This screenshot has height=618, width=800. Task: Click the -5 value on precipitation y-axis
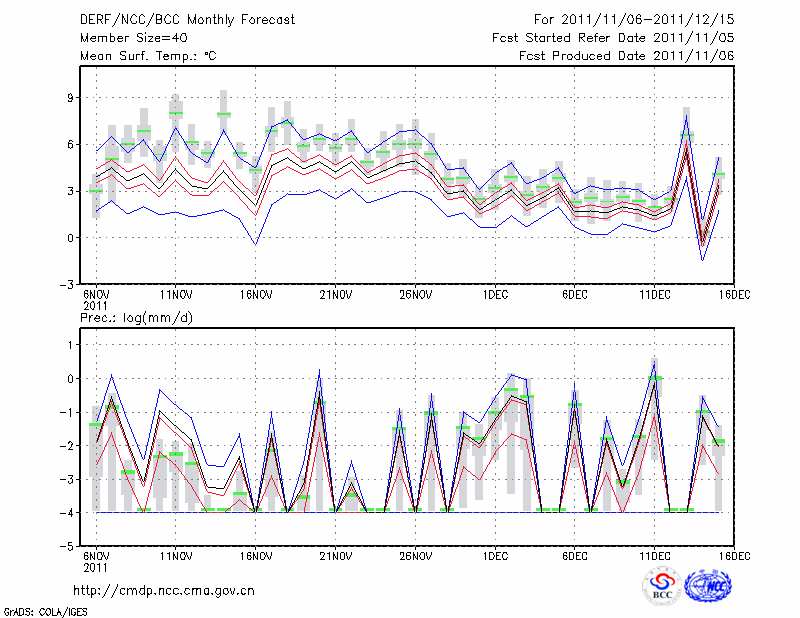tap(68, 547)
